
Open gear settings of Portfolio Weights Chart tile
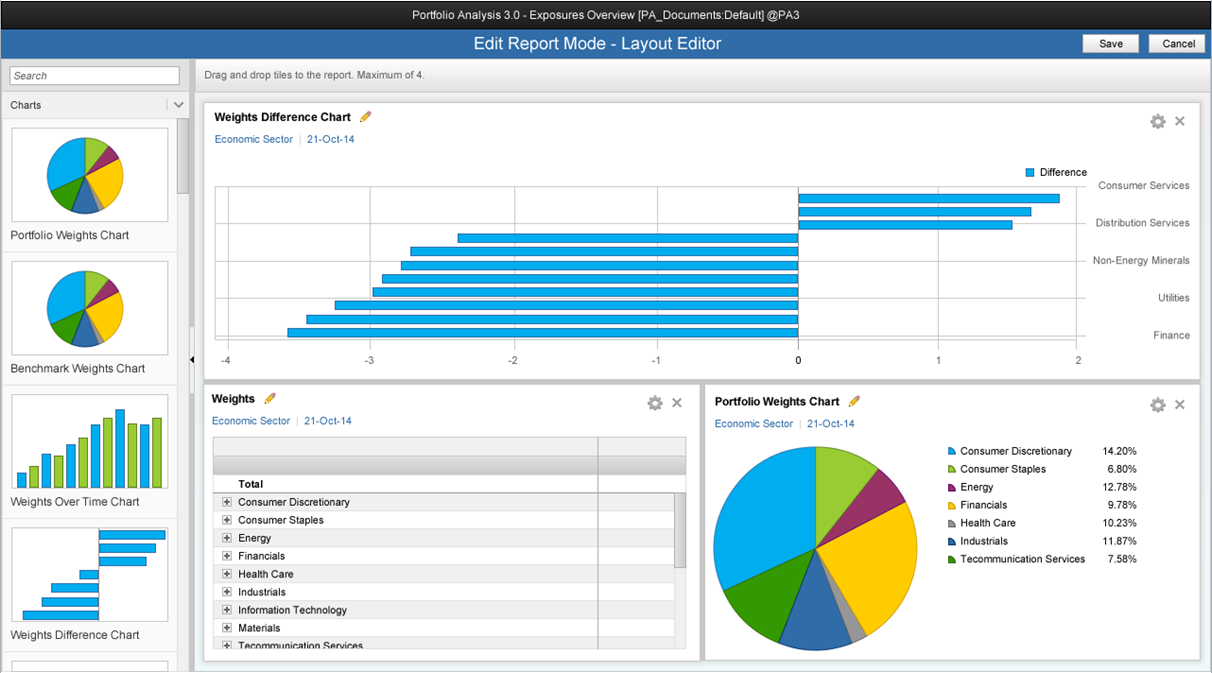coord(1158,405)
